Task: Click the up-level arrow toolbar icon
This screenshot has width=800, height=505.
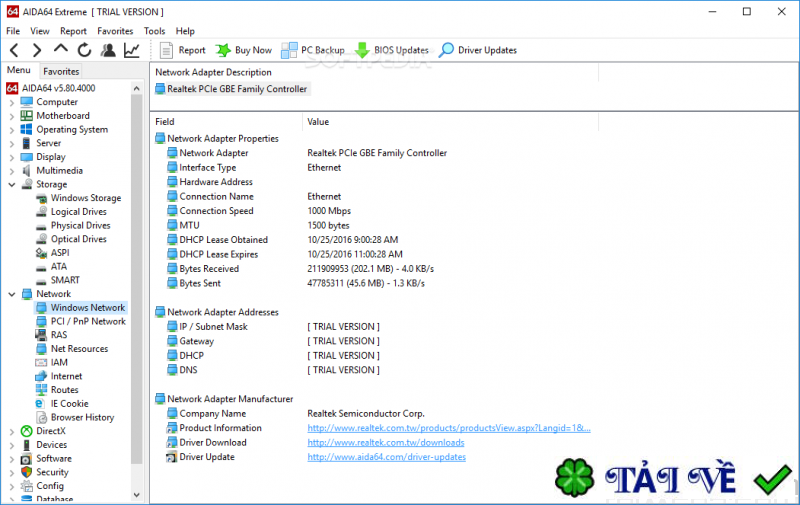Action: tap(61, 49)
